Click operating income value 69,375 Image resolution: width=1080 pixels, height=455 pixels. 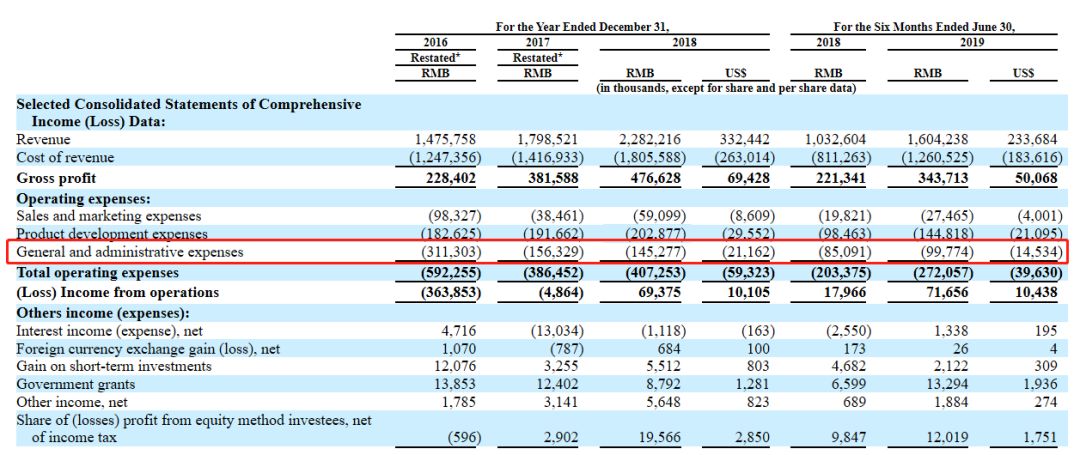[x=661, y=293]
